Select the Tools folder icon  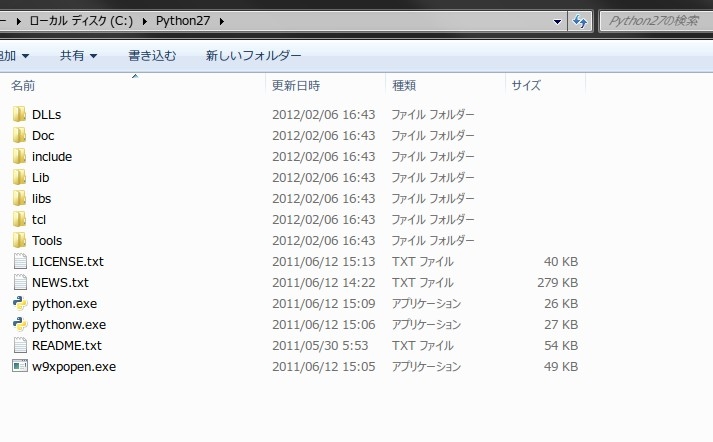(x=19, y=240)
